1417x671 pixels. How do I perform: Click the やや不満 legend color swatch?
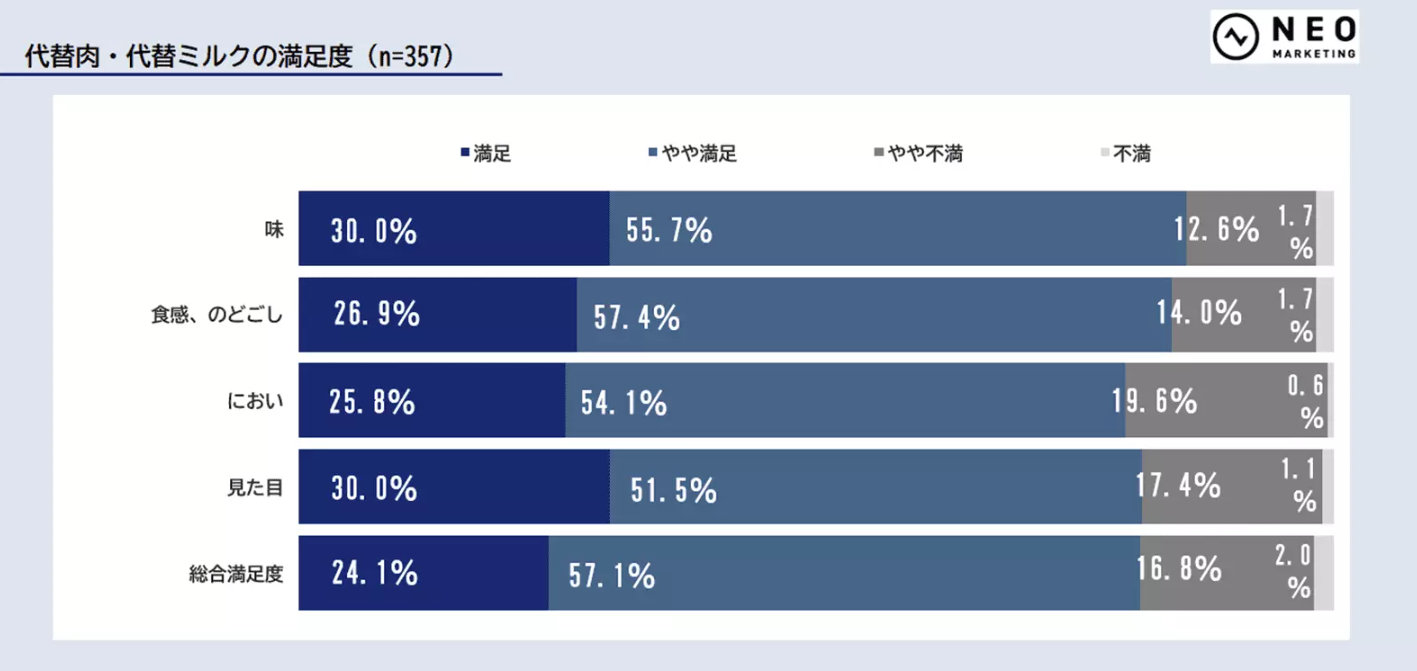click(x=879, y=154)
